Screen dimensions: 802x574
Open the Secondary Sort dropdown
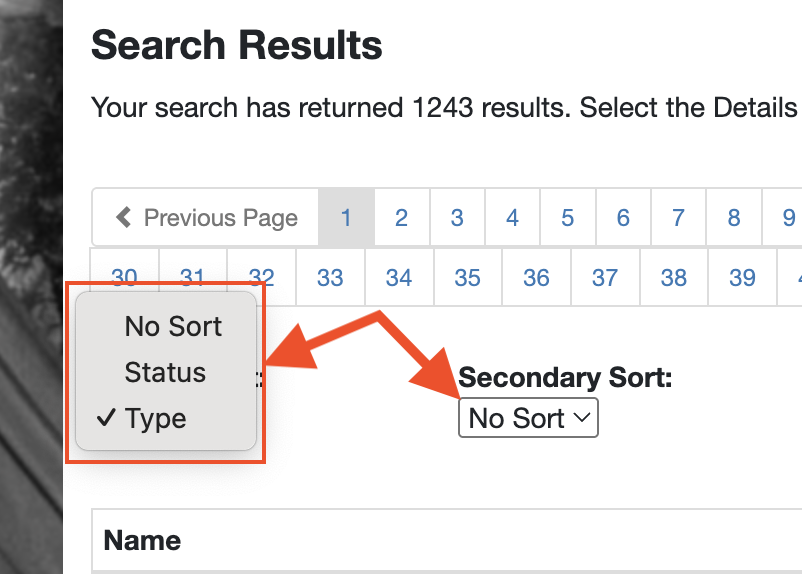click(x=528, y=418)
